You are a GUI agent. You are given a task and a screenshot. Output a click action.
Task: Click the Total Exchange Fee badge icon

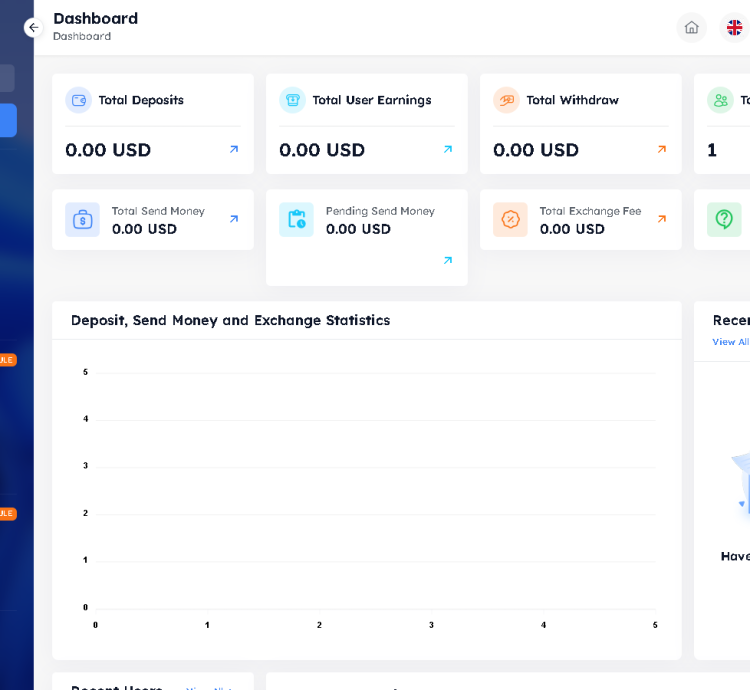(510, 219)
